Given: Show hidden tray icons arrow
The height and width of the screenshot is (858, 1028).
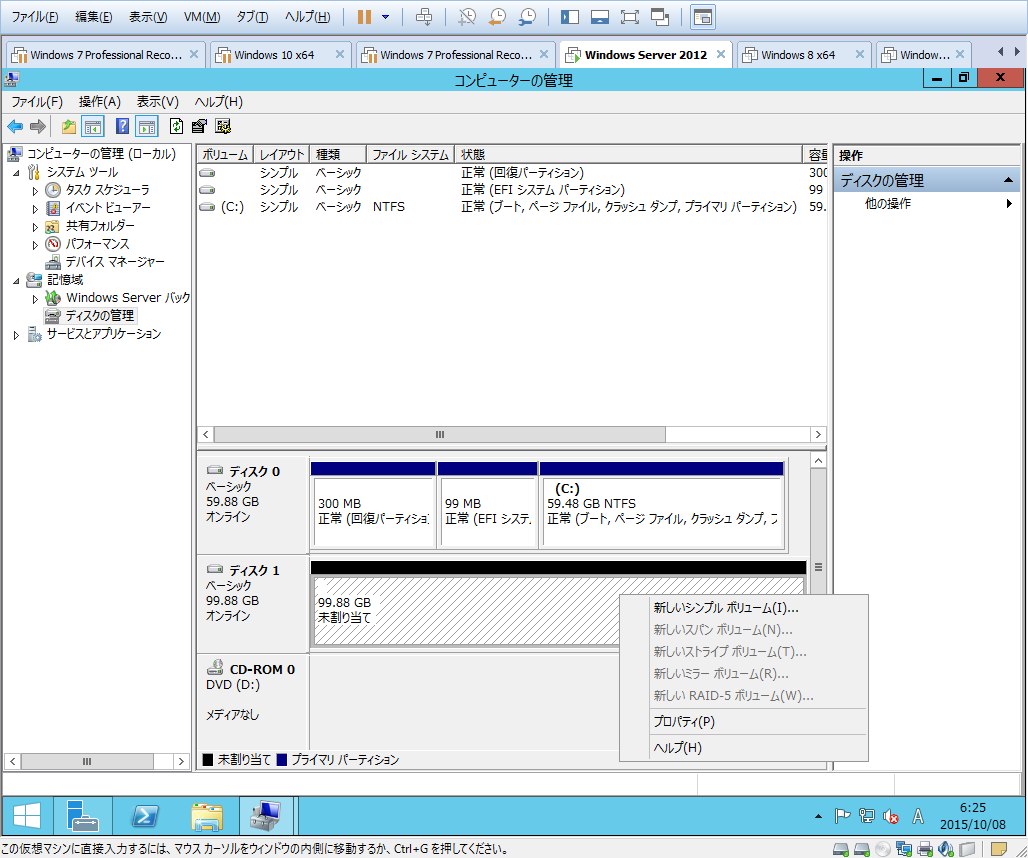Looking at the screenshot, I should [818, 816].
